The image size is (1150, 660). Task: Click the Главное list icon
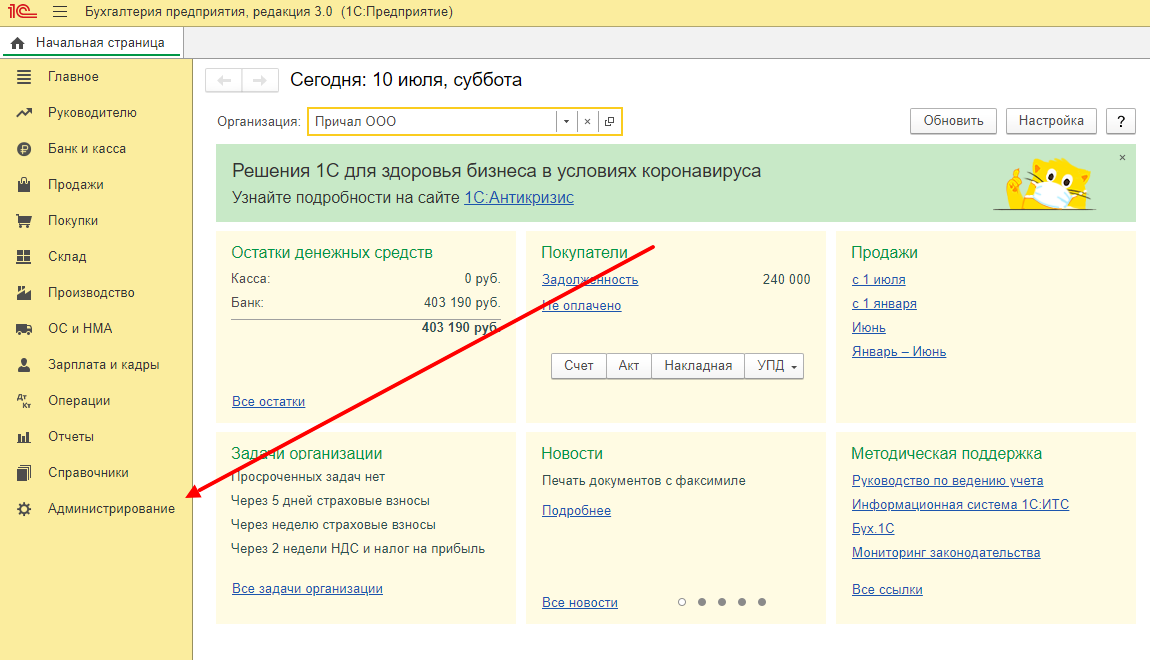(x=24, y=77)
